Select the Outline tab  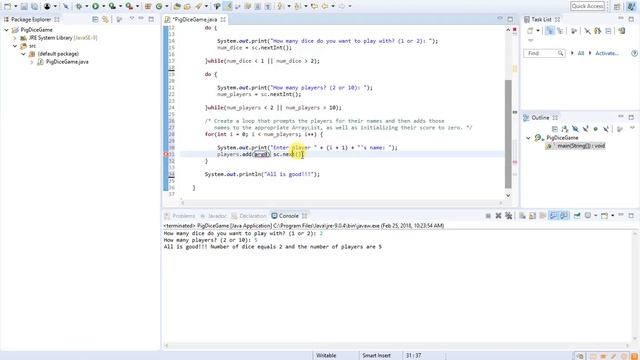click(540, 118)
